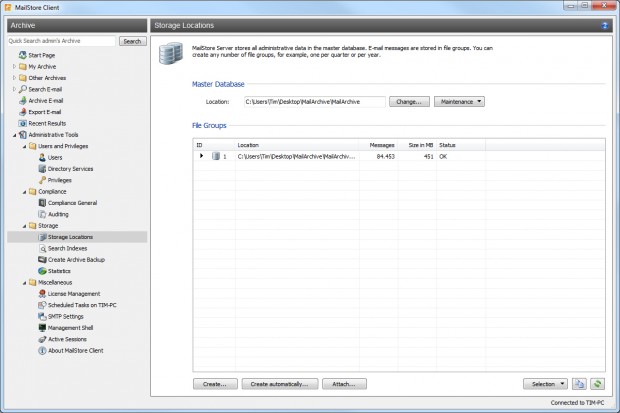Click the copy icon button beside Selection
Viewport: 620px width, 413px height.
point(579,384)
